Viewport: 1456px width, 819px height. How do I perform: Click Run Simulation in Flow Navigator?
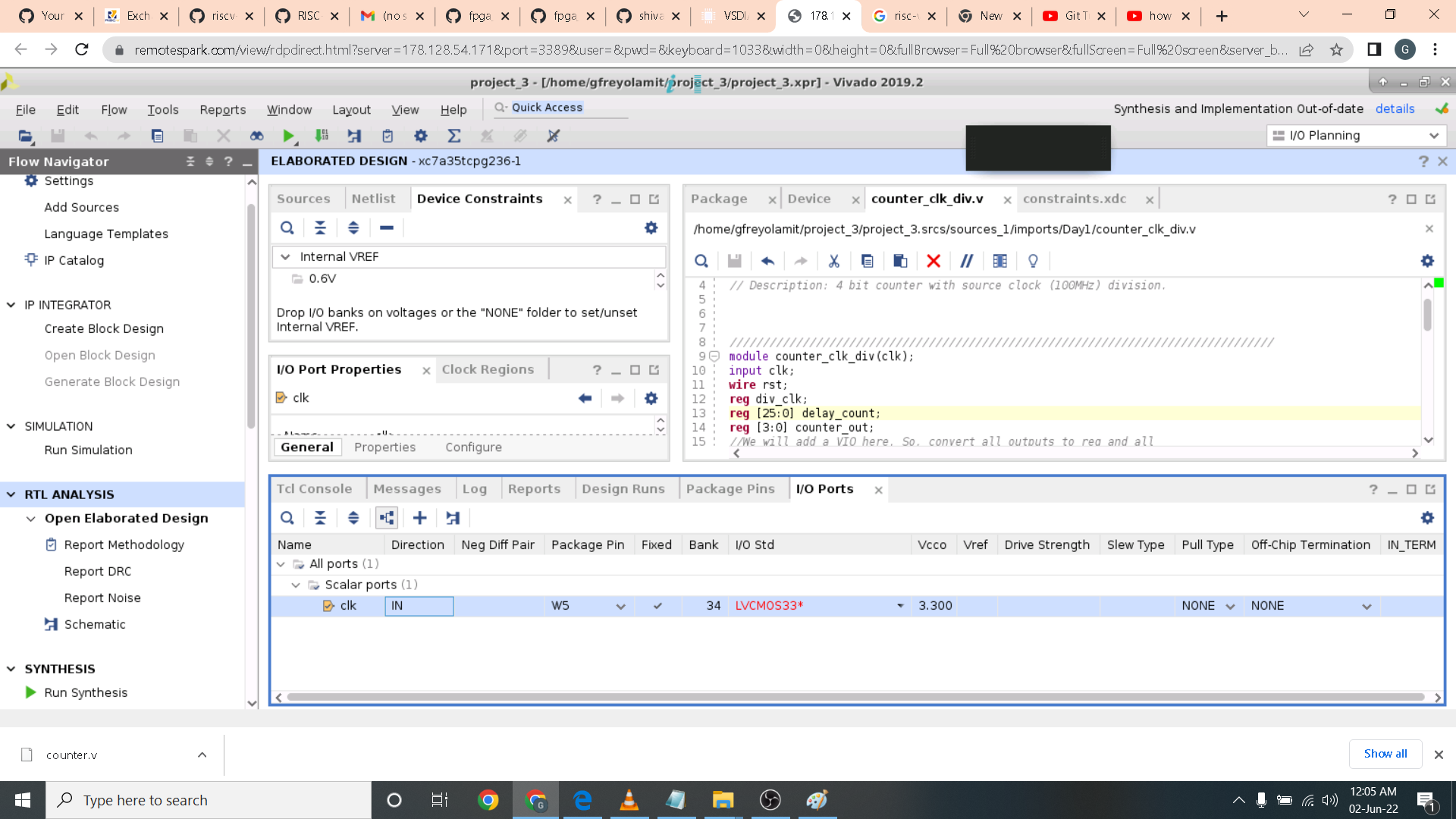click(88, 450)
